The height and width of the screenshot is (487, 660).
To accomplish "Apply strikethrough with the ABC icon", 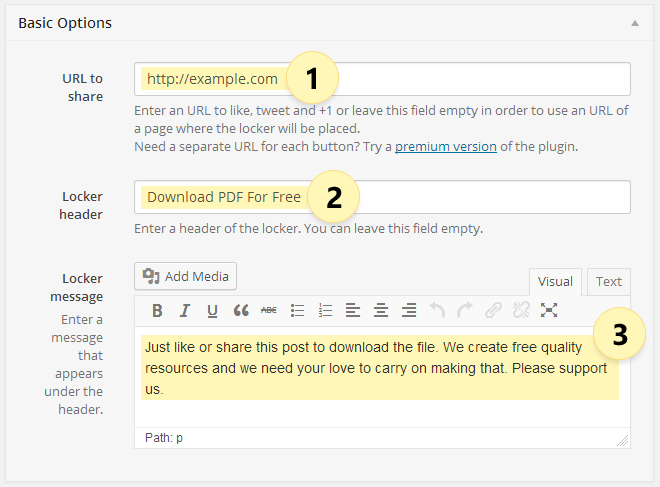I will pyautogui.click(x=268, y=310).
